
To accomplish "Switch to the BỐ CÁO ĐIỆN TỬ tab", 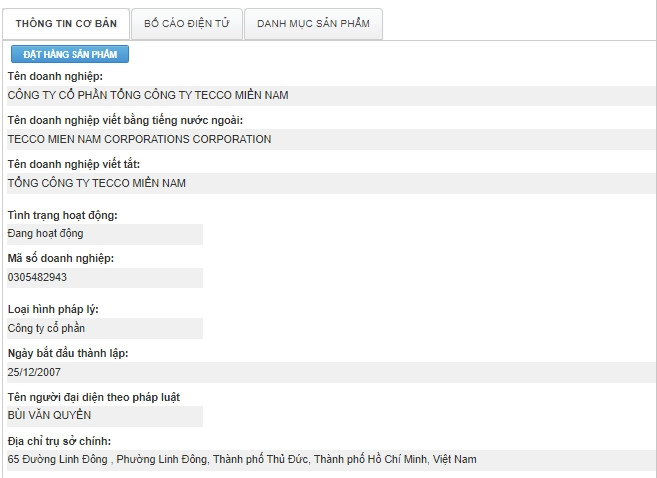I will 187,24.
